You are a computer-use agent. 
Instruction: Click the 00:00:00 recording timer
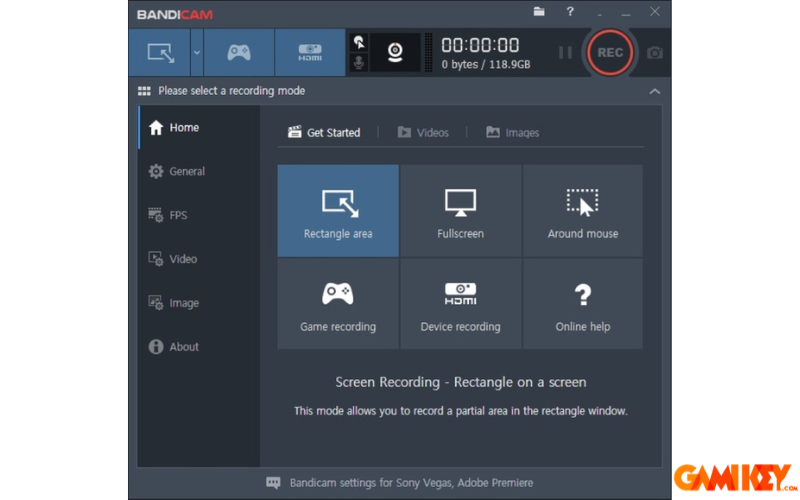480,45
